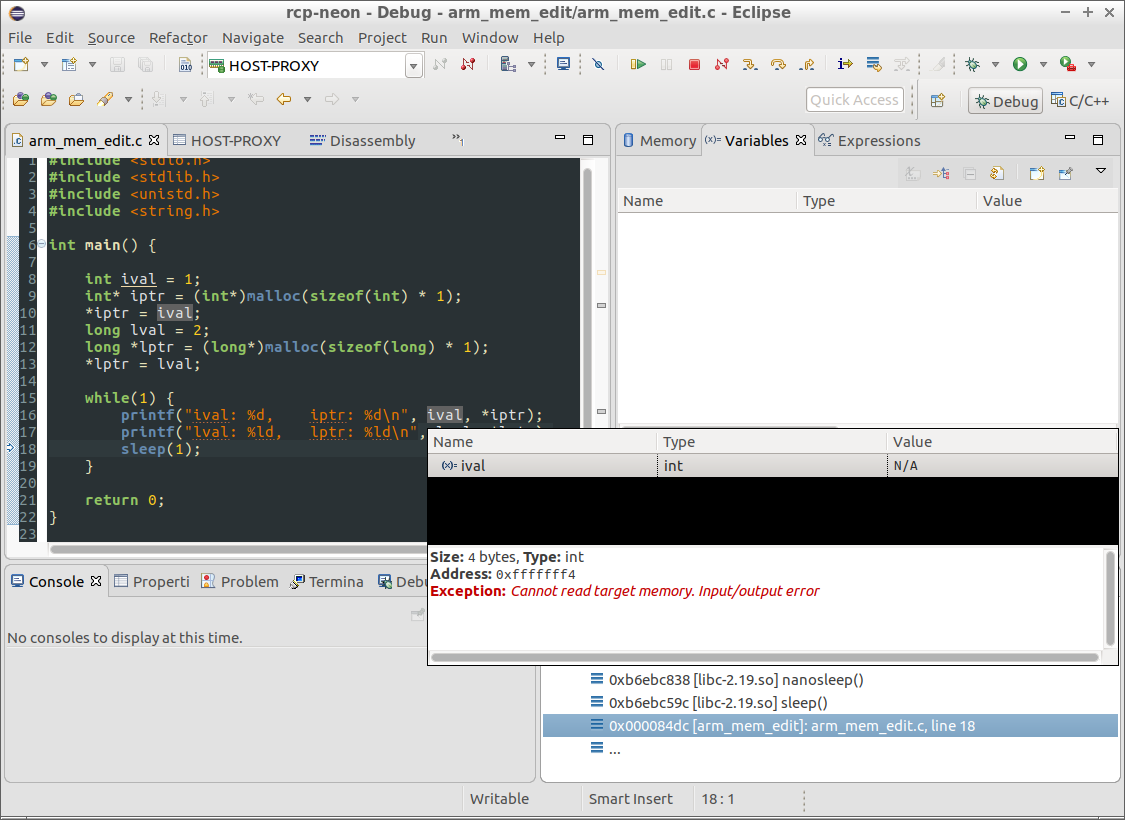Click the Disconnect icon next to Terminate
This screenshot has width=1125, height=820.
pyautogui.click(x=722, y=65)
